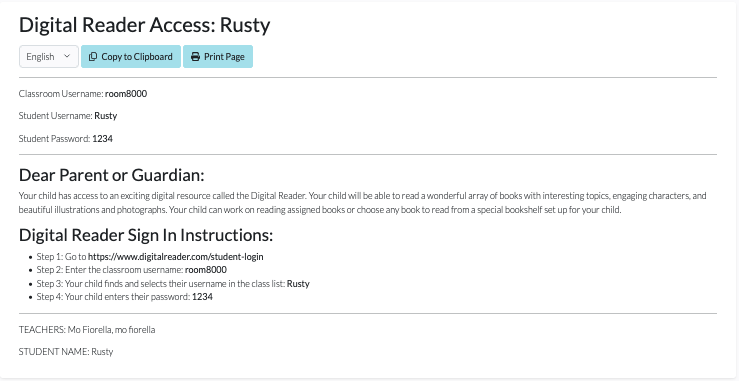Screen dimensions: 739x381
Task: Click the parent letter paragraph text
Action: tap(362, 203)
